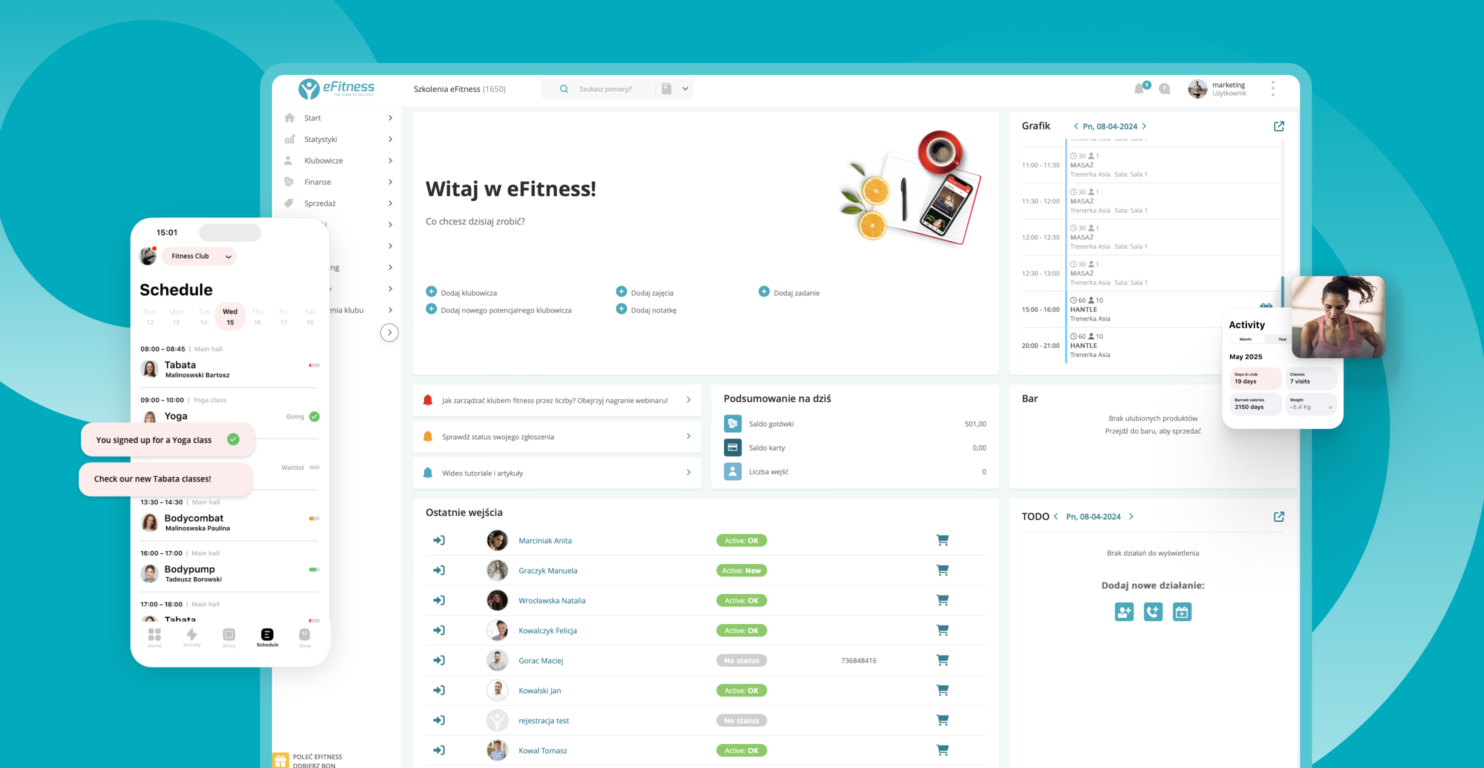Open the Finanse sidebar menu item
Screen dimensions: 1484x768
click(x=318, y=182)
